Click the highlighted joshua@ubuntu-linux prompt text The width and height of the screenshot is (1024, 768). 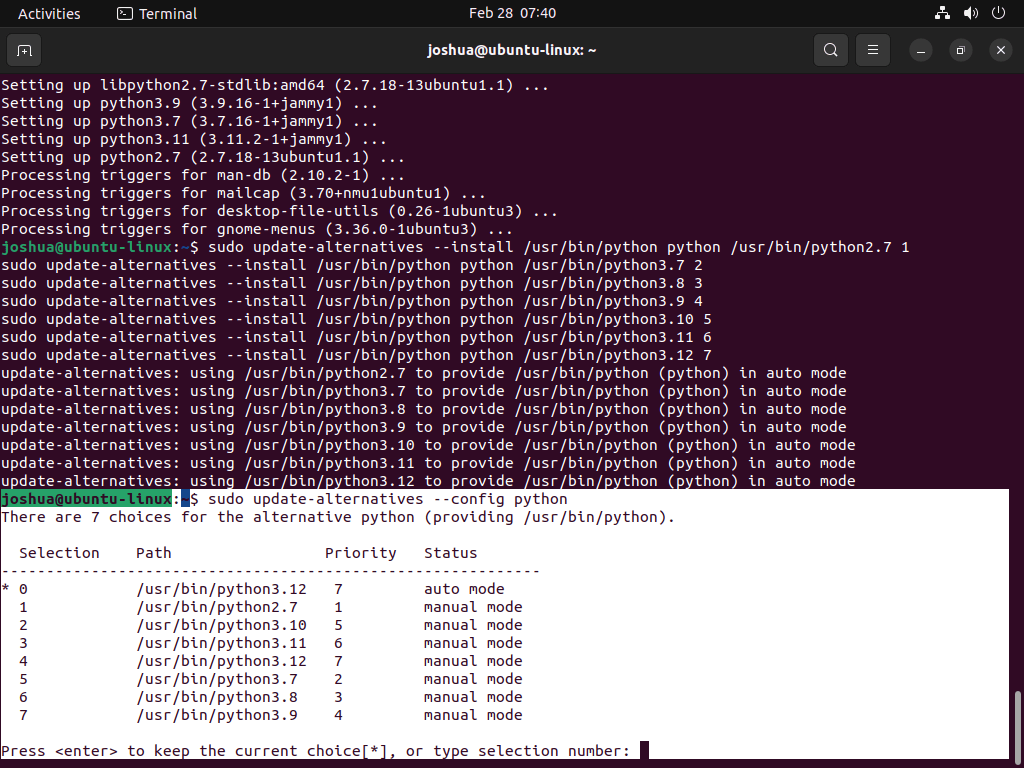[85, 498]
